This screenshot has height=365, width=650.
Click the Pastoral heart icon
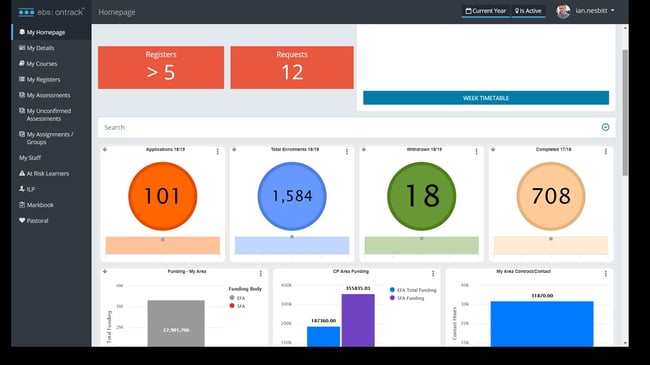tap(22, 221)
